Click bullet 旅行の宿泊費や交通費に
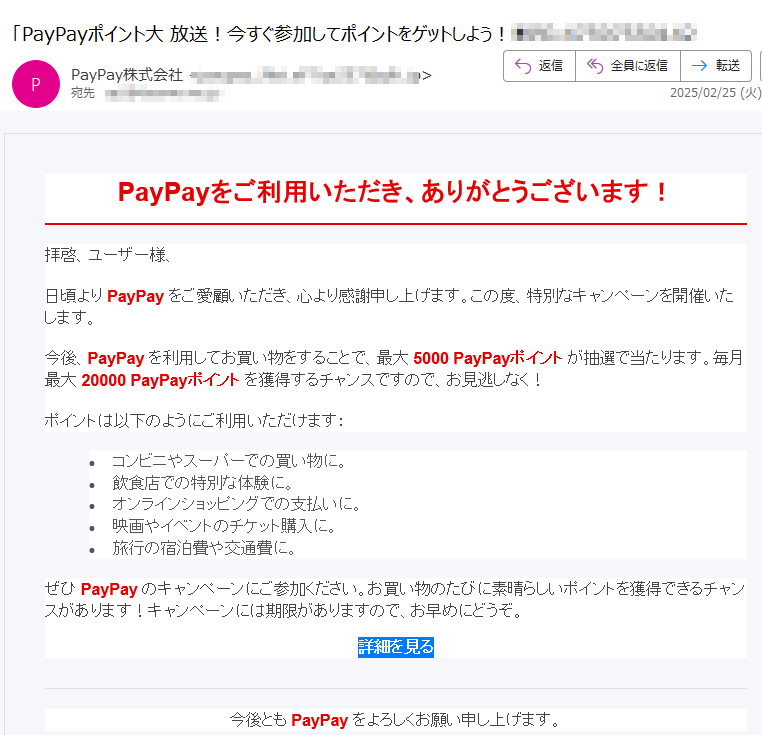 click(x=204, y=548)
